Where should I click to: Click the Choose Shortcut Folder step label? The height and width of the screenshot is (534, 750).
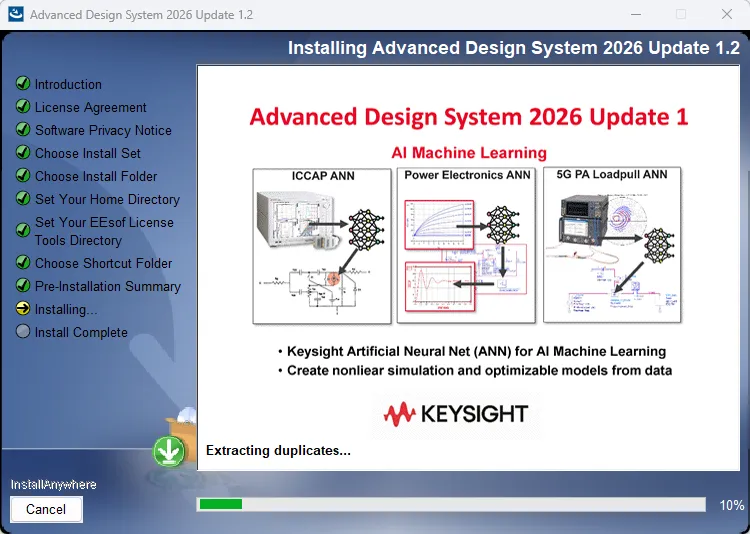(x=103, y=263)
